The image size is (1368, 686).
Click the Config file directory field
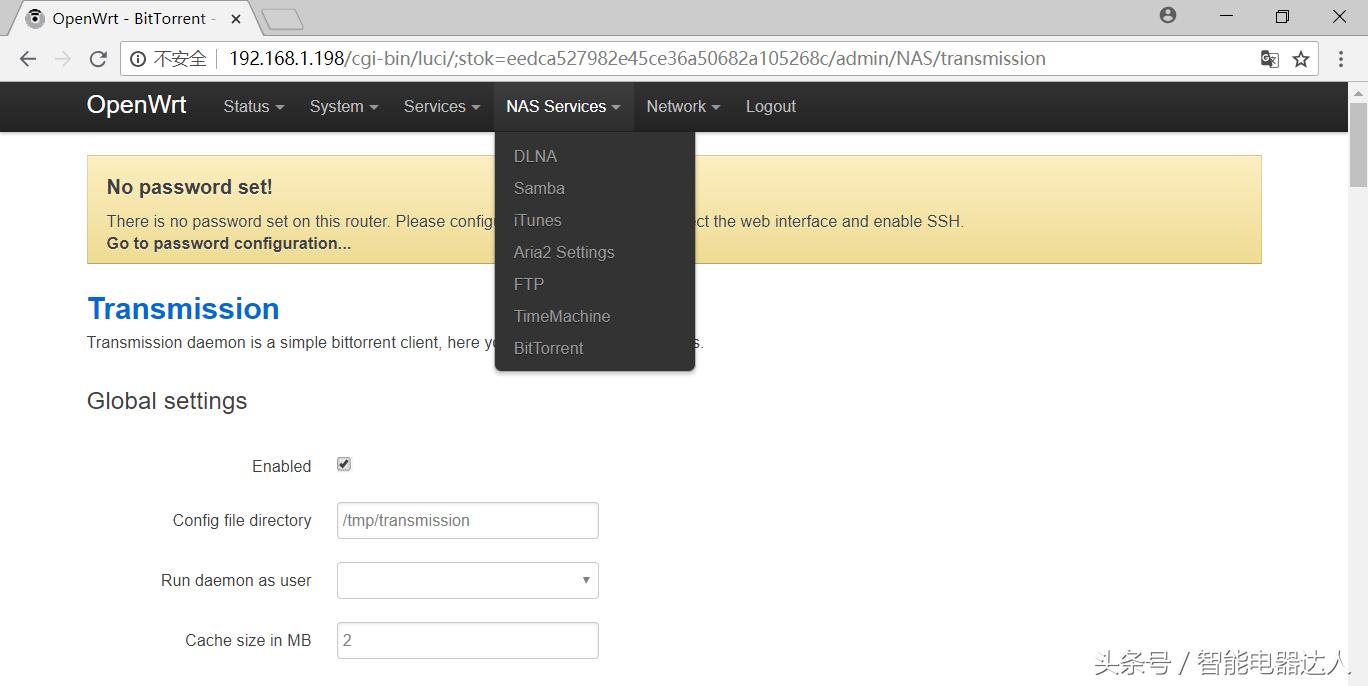(467, 520)
